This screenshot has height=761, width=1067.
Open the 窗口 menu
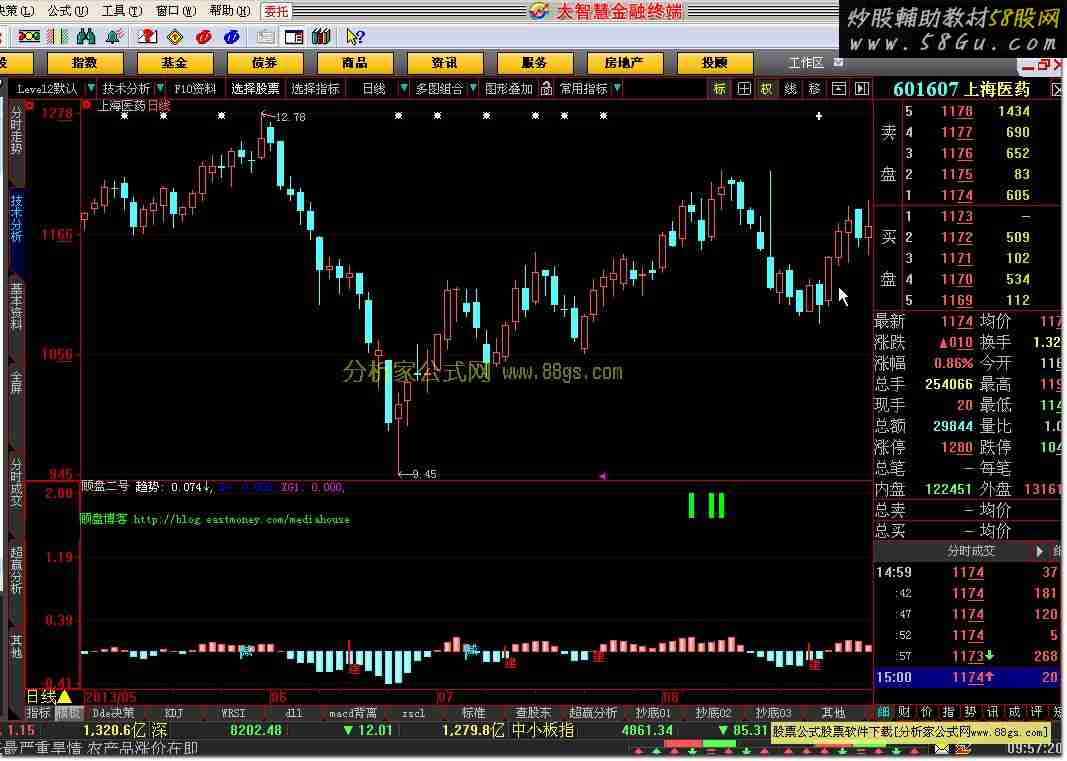click(176, 11)
